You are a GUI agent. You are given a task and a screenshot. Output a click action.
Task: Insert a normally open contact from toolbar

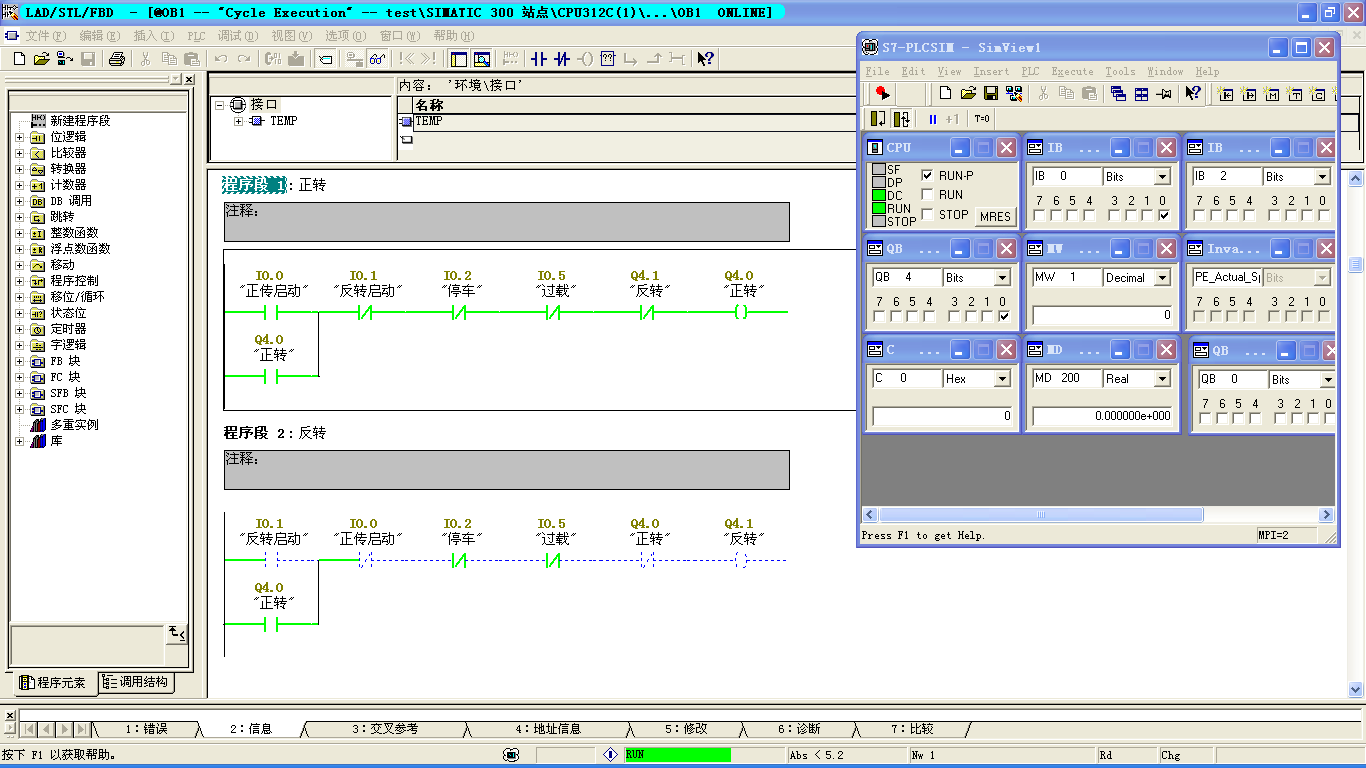539,59
